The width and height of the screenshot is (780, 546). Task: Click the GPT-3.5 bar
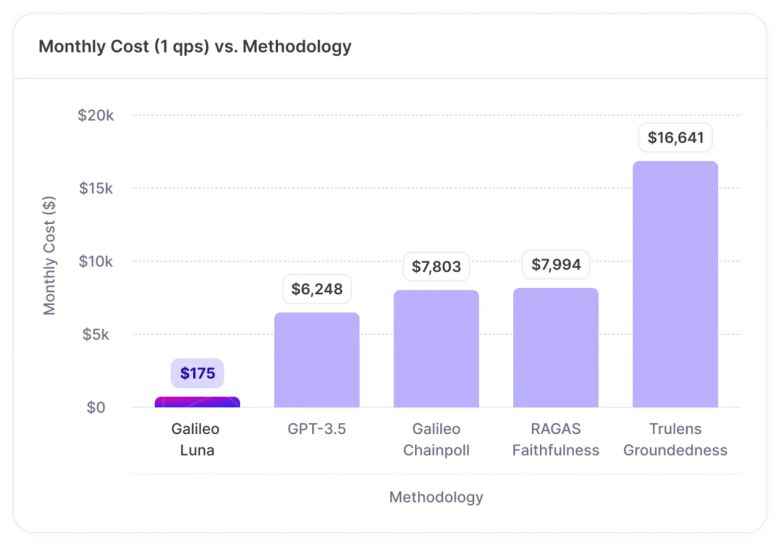click(x=317, y=360)
